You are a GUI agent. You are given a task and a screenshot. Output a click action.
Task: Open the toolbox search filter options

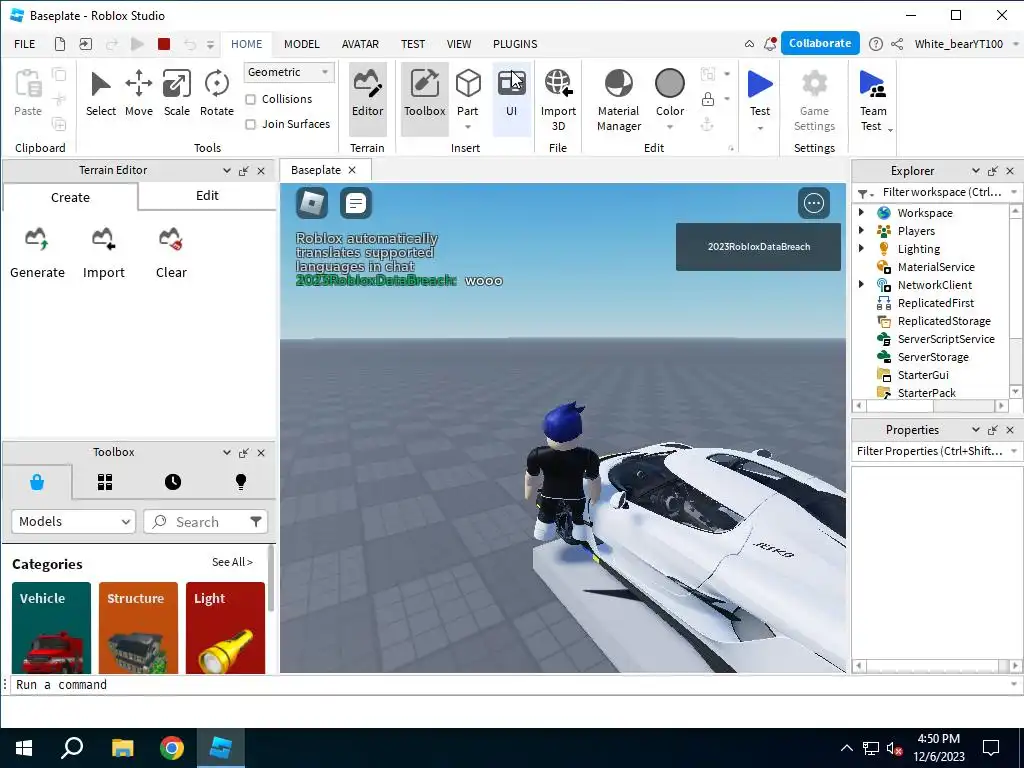[x=256, y=521]
